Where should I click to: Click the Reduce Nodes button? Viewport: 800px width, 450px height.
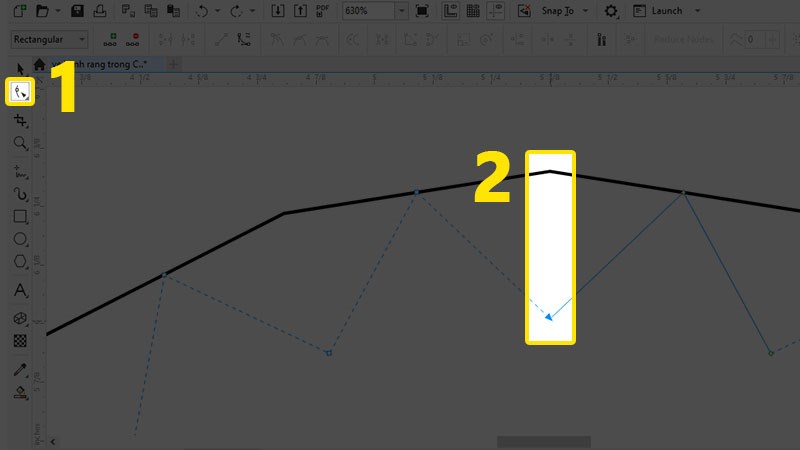(684, 39)
